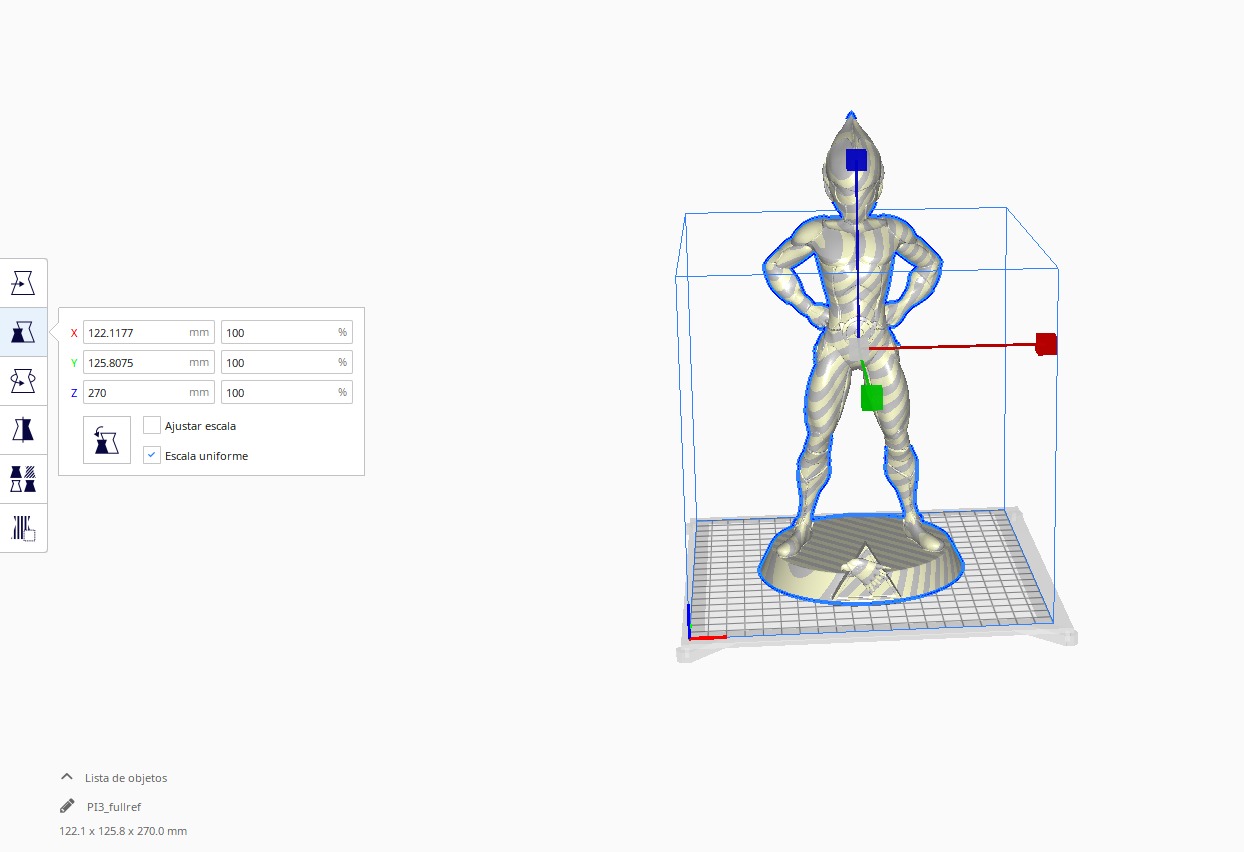Viewport: 1244px width, 852px height.
Task: Click the dimensions text 122.1 x 125.8 x 270.0 mm
Action: point(123,831)
